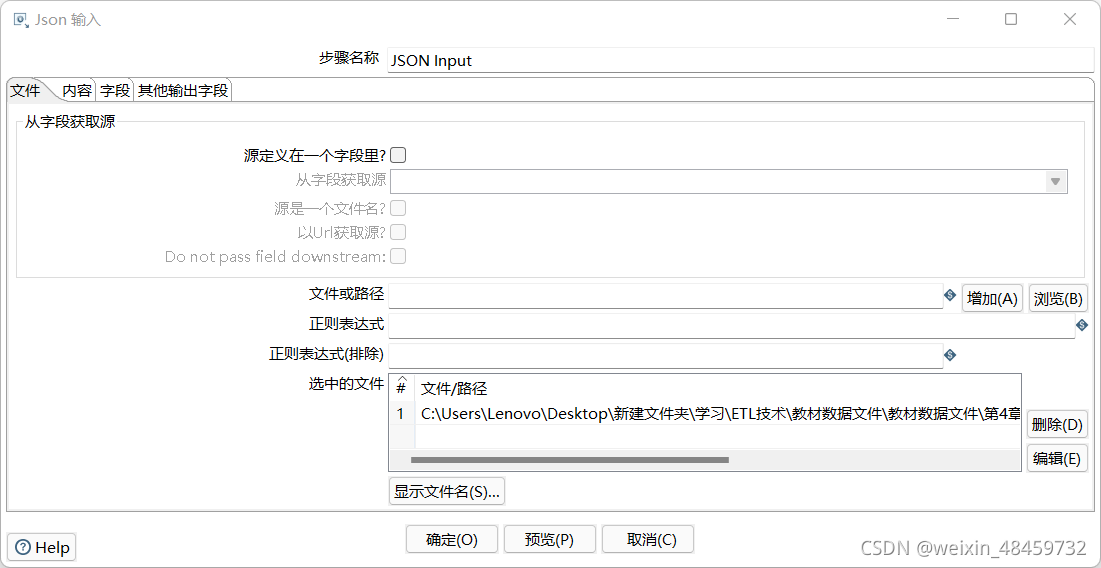
Task: Click the 文件或路径 input field
Action: point(665,296)
